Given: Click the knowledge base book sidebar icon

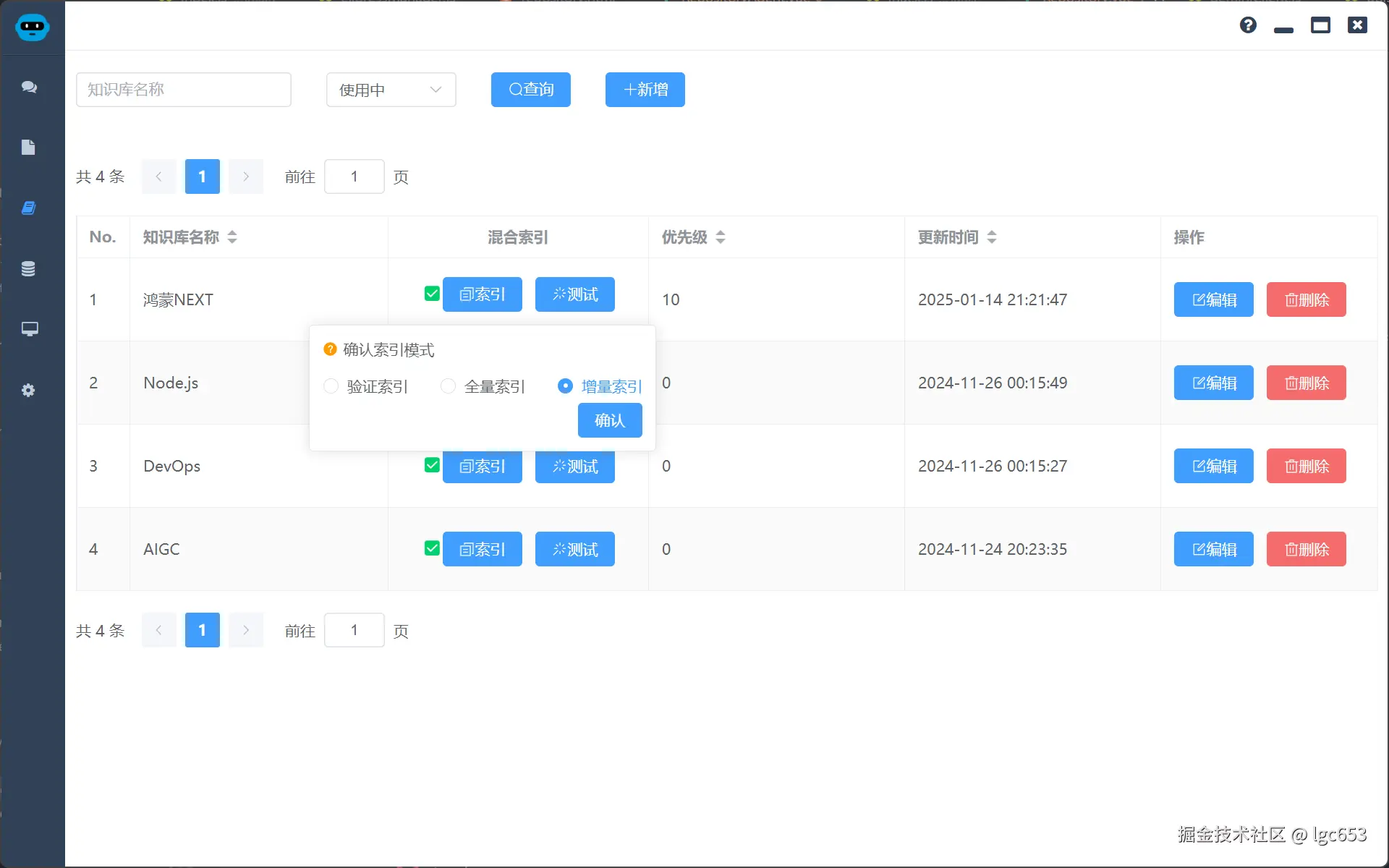Looking at the screenshot, I should [28, 208].
